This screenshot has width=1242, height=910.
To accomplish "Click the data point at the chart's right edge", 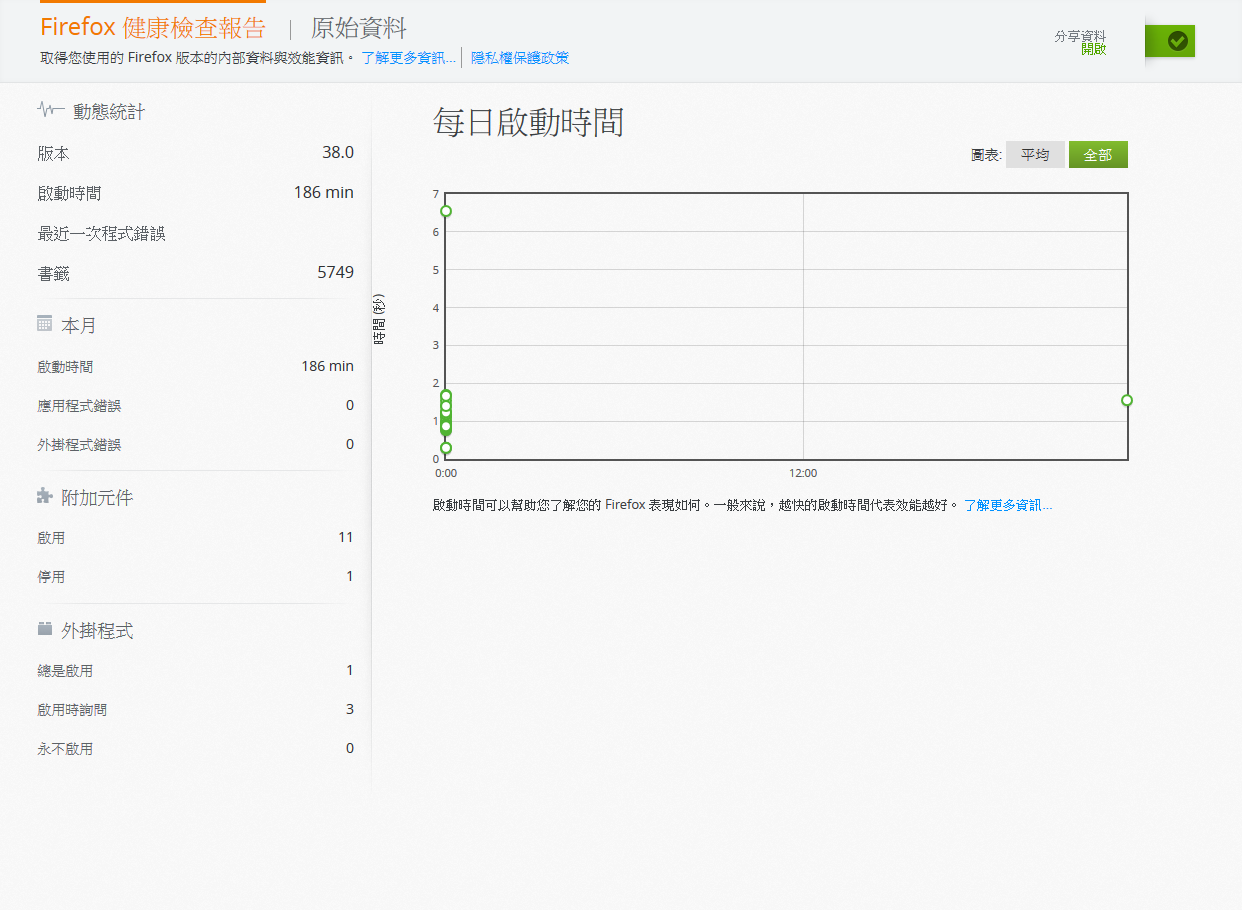I will [1127, 400].
